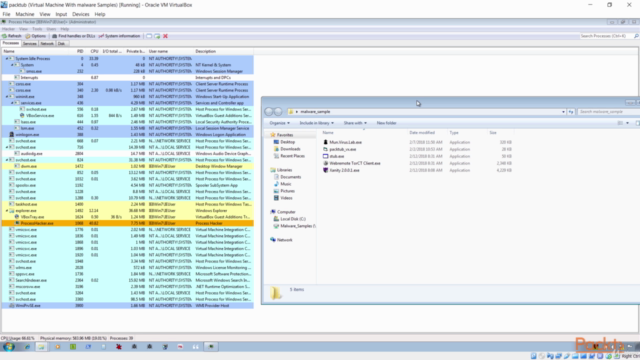Click the red X terminate icon in the toolbar
640x360 pixels.
point(165,36)
